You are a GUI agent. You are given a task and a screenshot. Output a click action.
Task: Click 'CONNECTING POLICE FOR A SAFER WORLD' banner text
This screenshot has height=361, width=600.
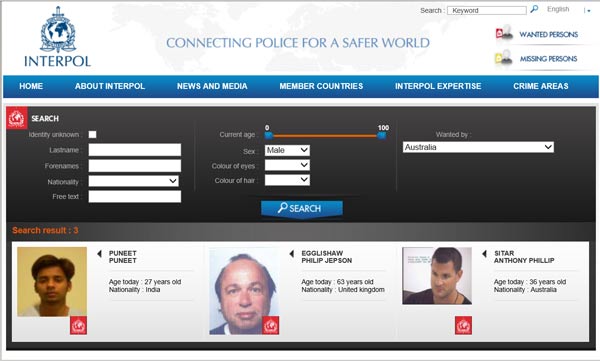(x=298, y=43)
